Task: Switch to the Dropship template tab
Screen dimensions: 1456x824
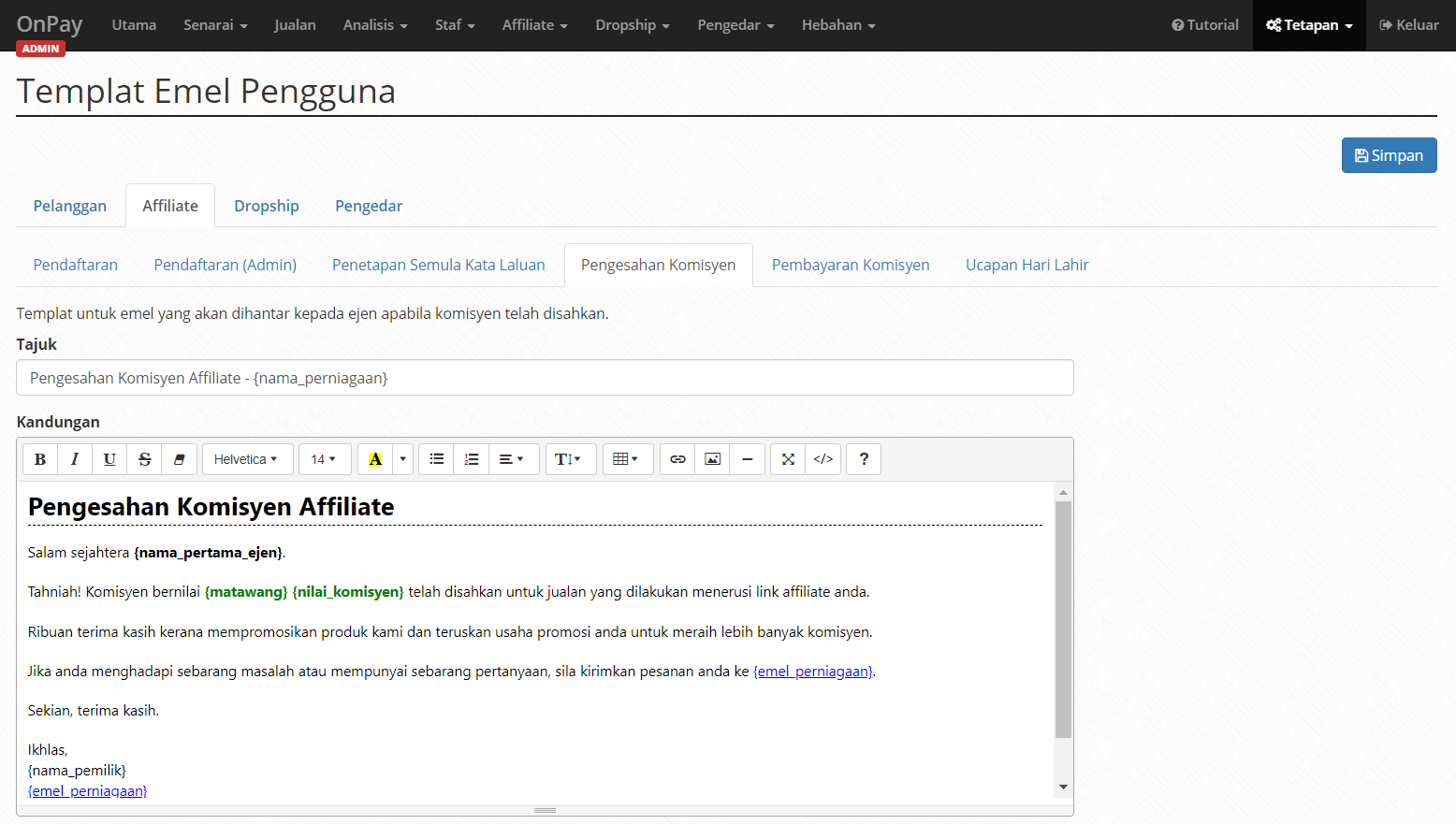Action: pos(267,206)
